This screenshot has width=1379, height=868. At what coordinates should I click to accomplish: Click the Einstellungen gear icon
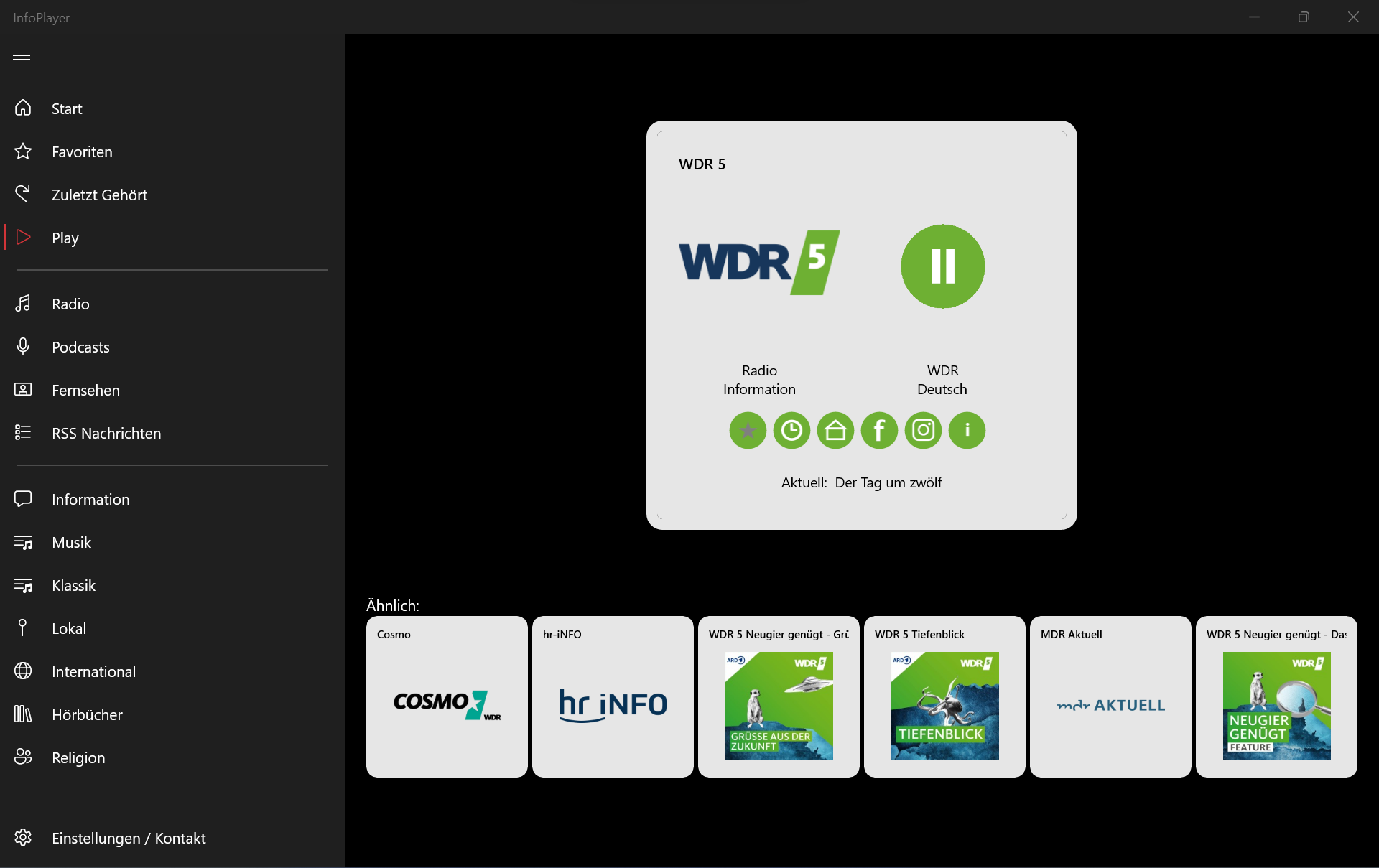(x=23, y=837)
